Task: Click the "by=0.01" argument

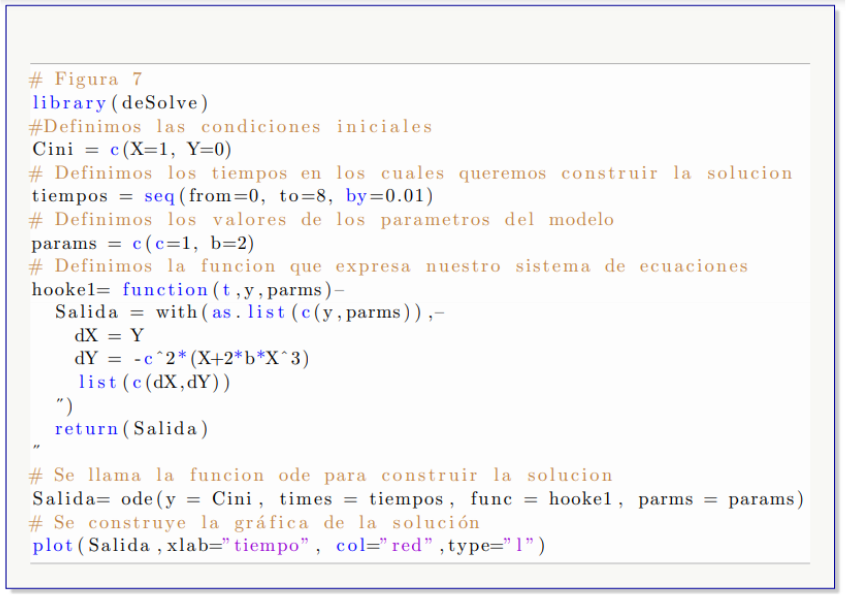Action: tap(389, 196)
